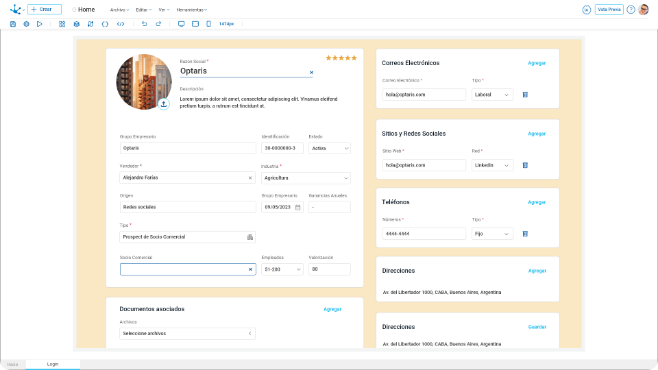
Task: Click the globe publish icon in toolbar
Action: (x=26, y=24)
